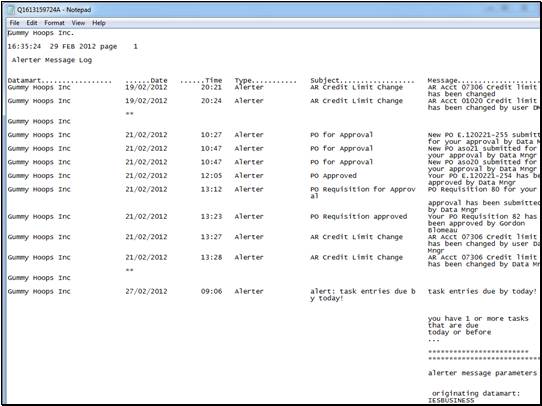Open the File menu
Screen dimensions: 542x406
pyautogui.click(x=15, y=23)
